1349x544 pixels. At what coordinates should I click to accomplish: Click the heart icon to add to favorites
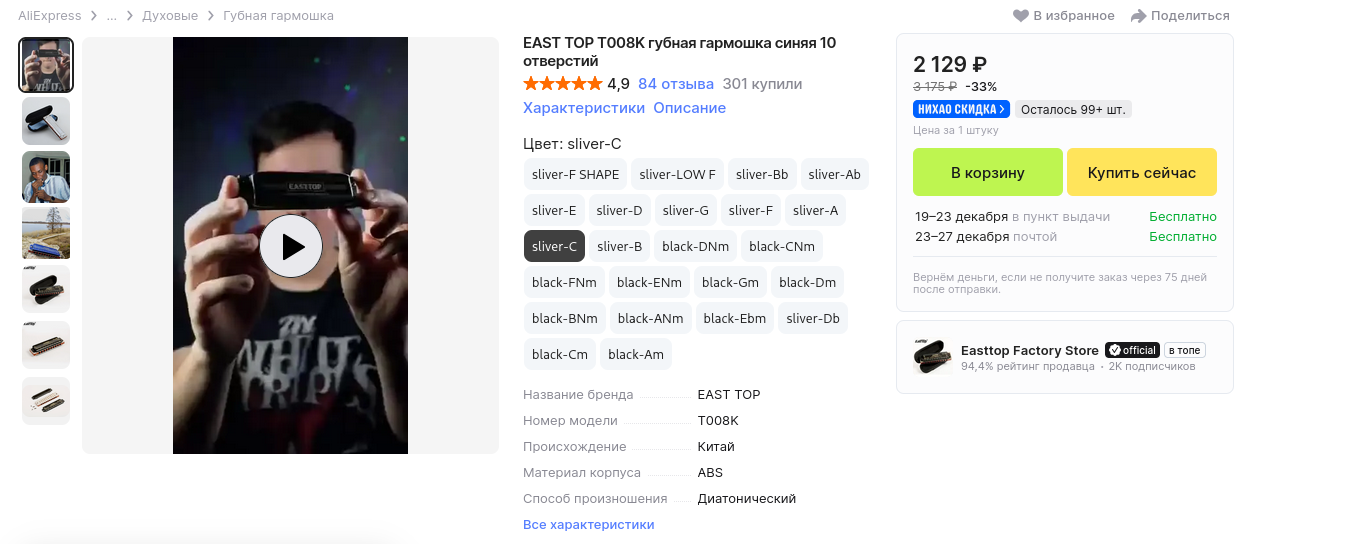tap(1021, 16)
